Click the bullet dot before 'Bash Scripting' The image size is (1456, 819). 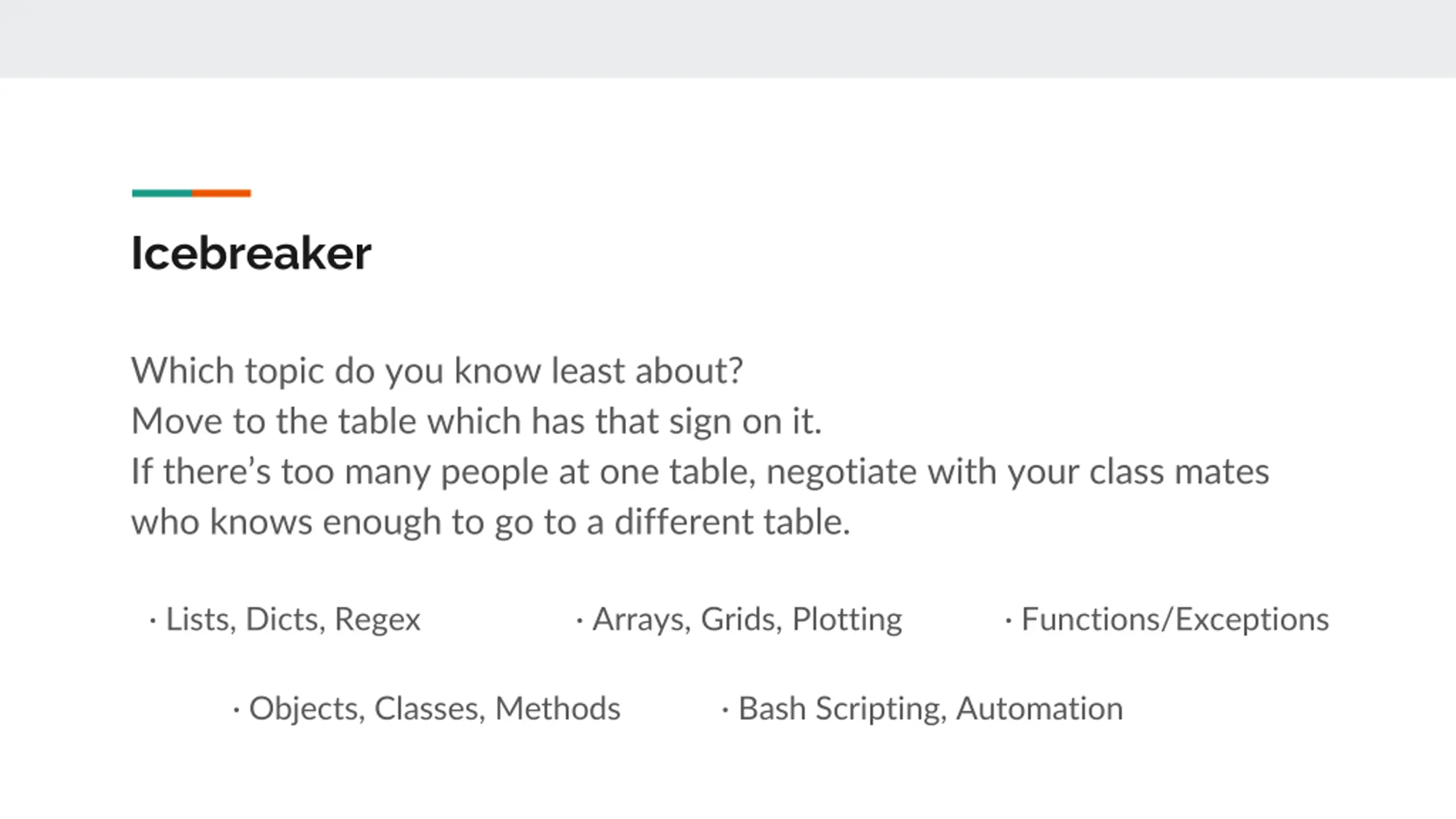point(725,710)
